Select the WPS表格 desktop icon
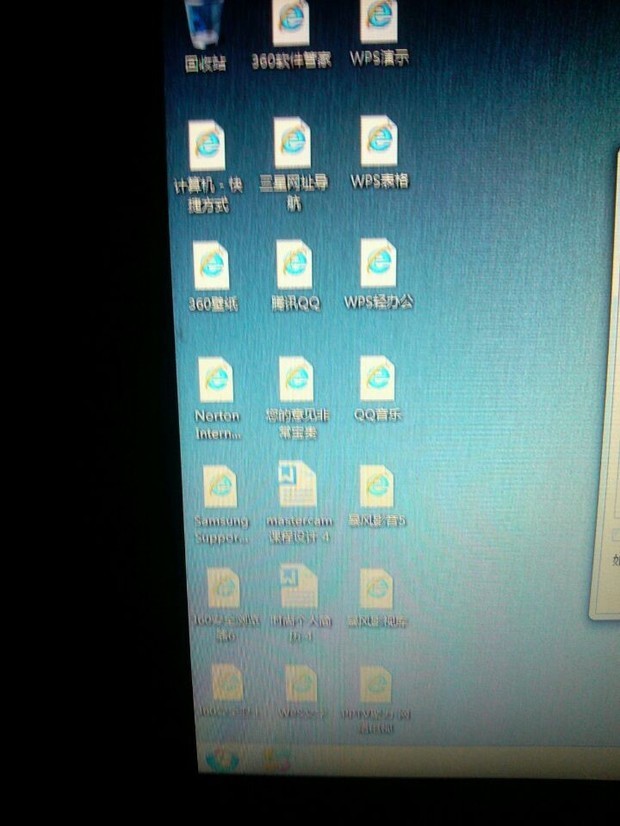The width and height of the screenshot is (620, 826). tap(380, 142)
